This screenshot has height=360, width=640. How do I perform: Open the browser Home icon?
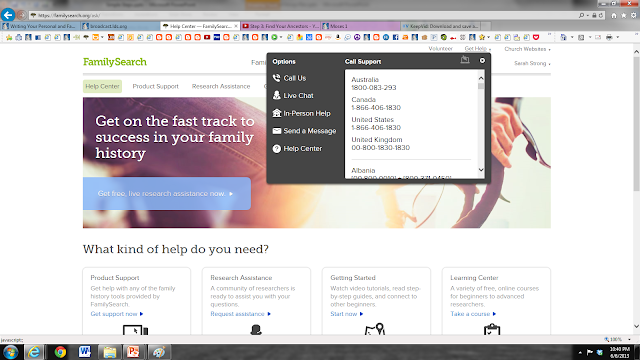(614, 16)
